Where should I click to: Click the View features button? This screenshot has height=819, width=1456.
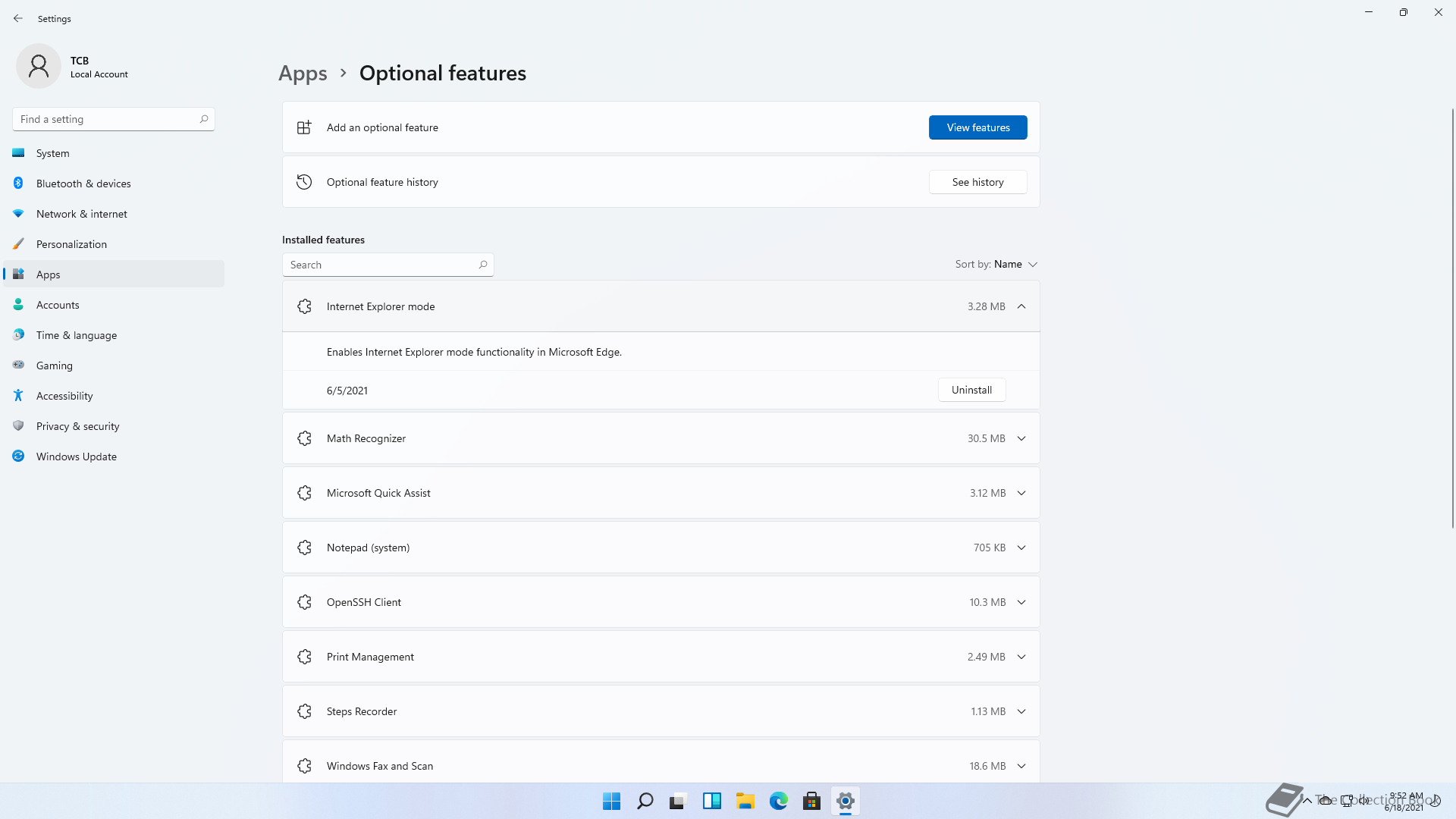click(x=978, y=127)
